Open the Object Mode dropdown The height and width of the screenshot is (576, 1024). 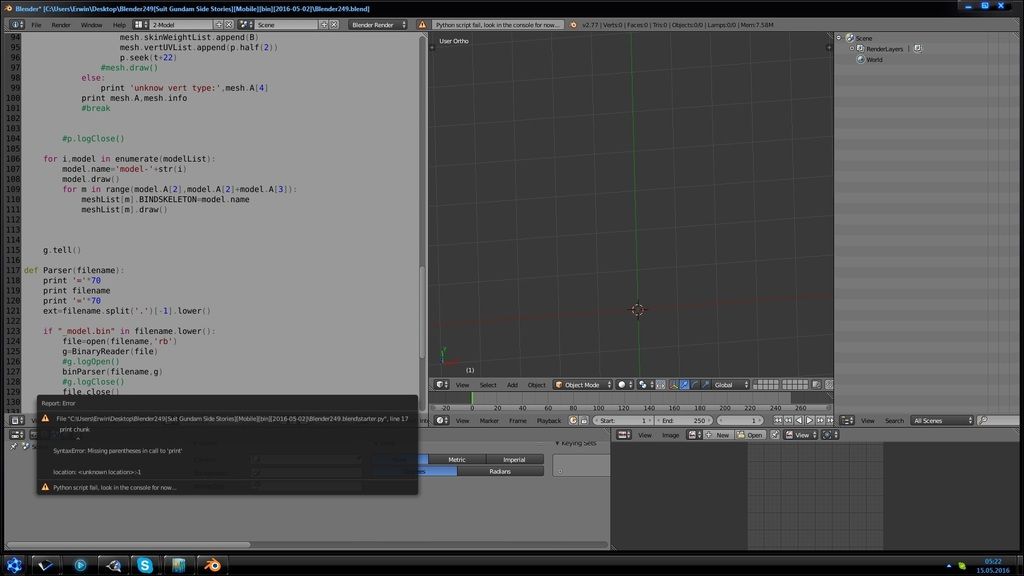point(583,385)
